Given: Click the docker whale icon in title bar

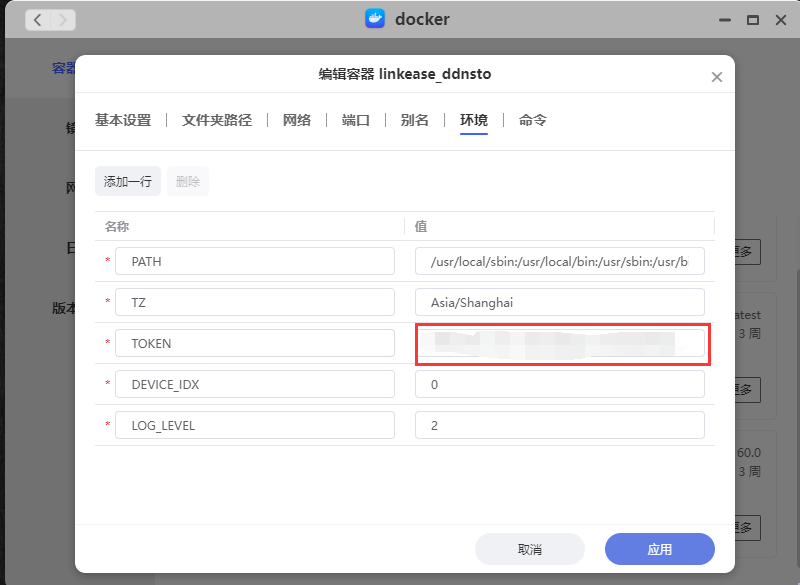Looking at the screenshot, I should click(375, 19).
